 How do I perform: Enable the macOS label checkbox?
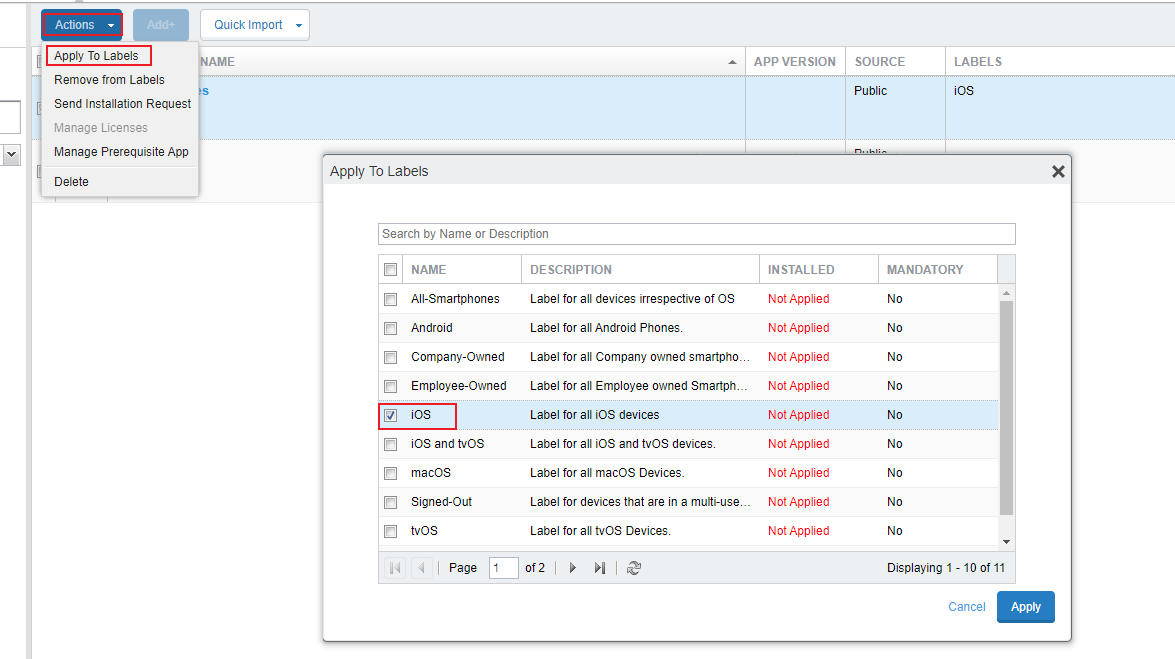(391, 473)
